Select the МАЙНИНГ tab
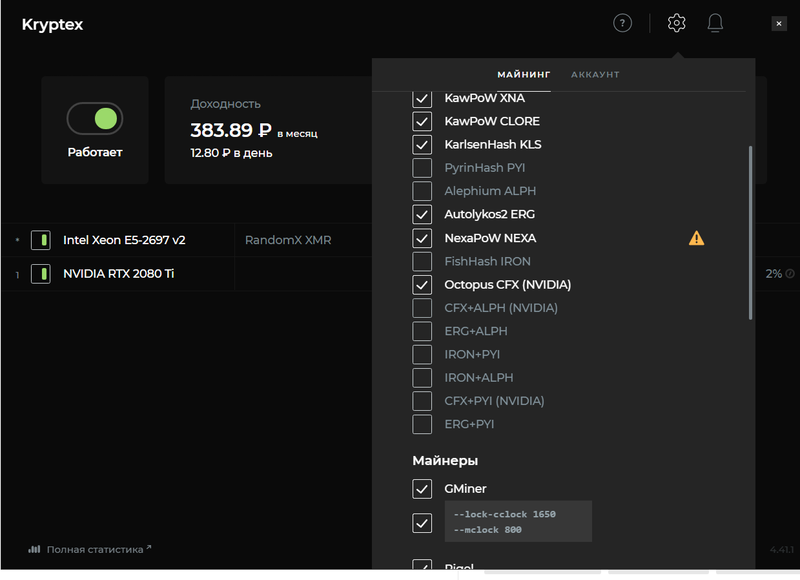 click(x=524, y=74)
